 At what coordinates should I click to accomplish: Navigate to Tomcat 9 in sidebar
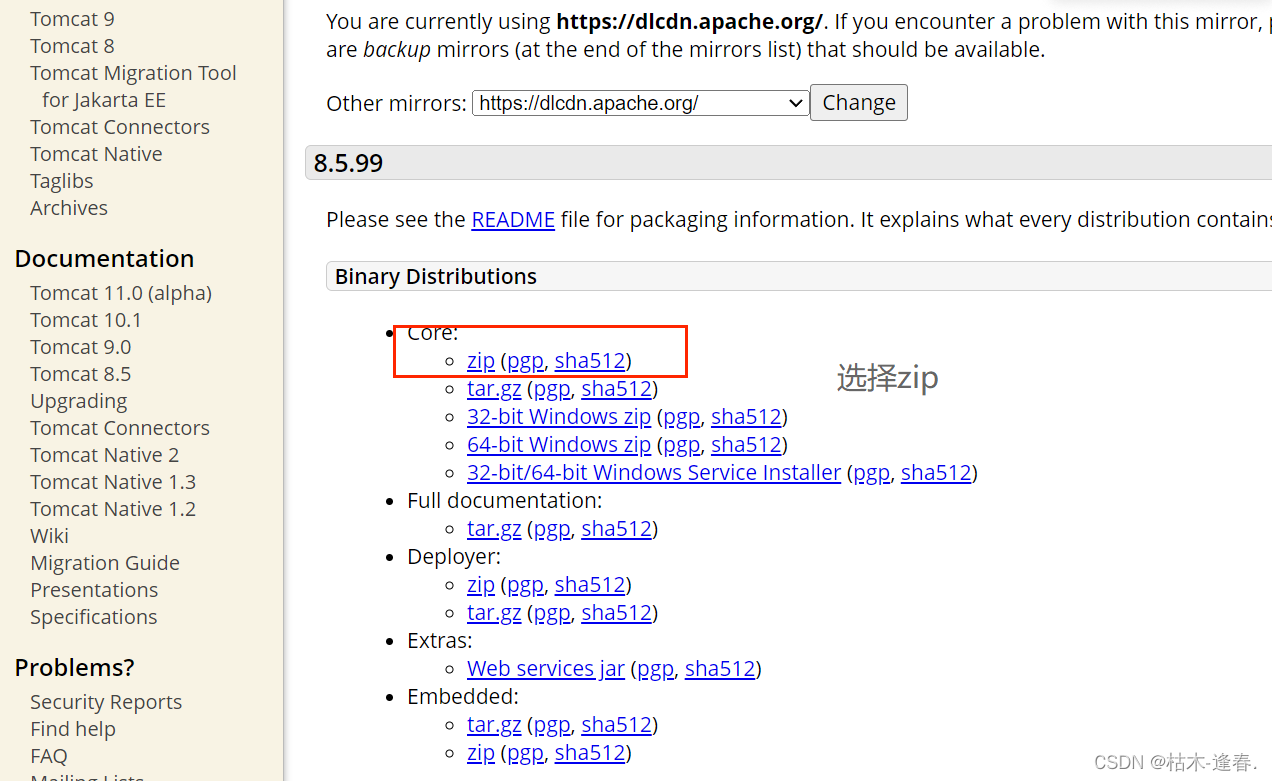click(71, 18)
